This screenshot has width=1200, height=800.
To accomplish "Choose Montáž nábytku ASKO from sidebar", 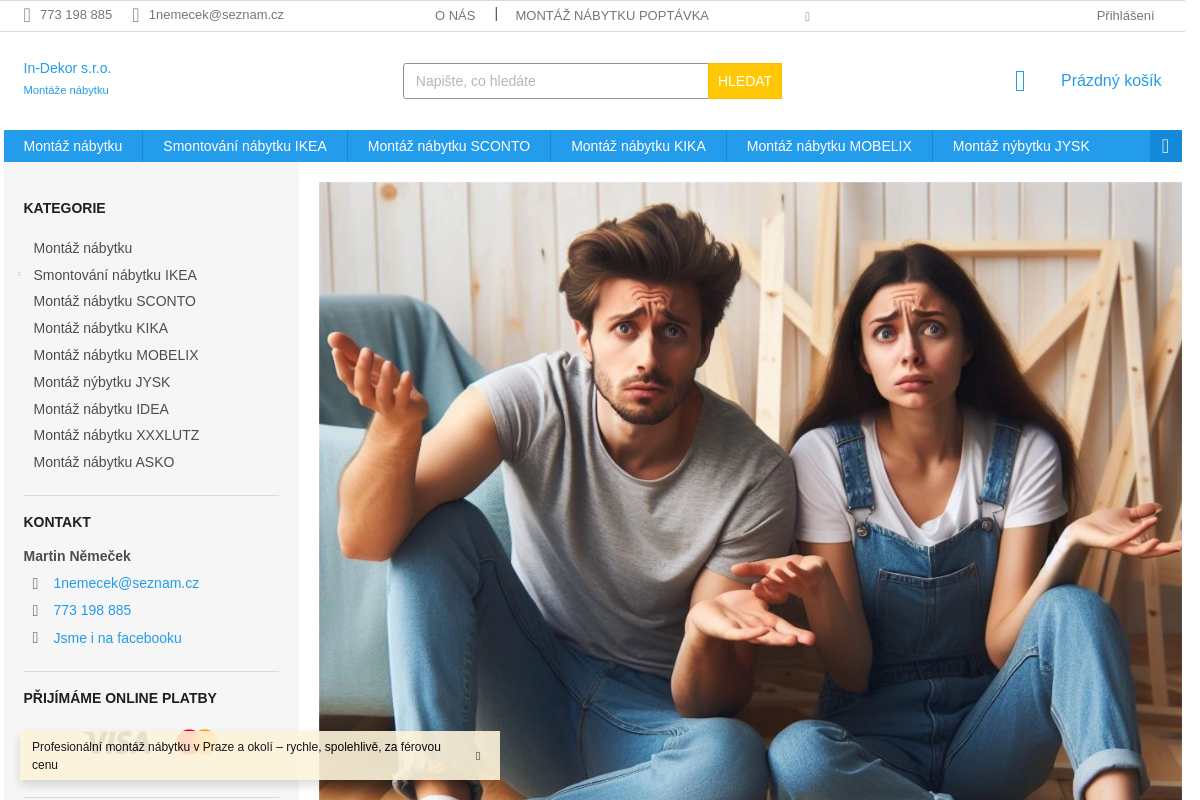I will click(104, 462).
